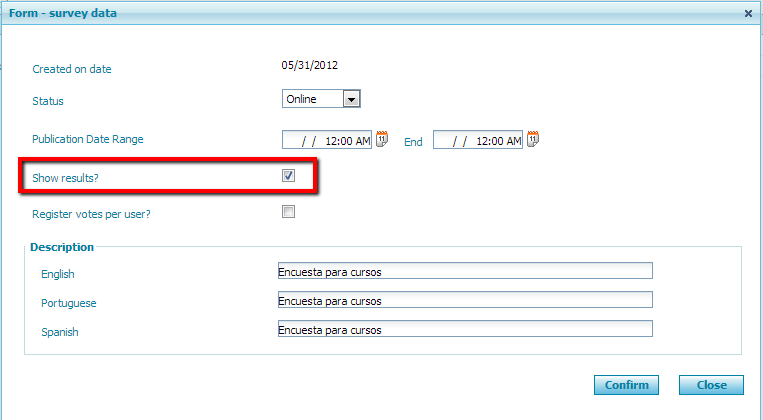Screen dimensions: 763x420
Task: Enable Register votes per user checkbox
Action: click(x=288, y=212)
